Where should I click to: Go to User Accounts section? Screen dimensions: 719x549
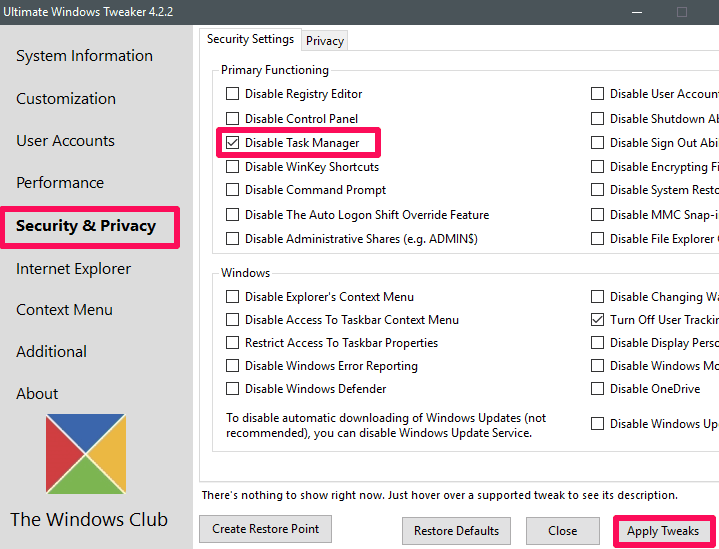click(65, 141)
